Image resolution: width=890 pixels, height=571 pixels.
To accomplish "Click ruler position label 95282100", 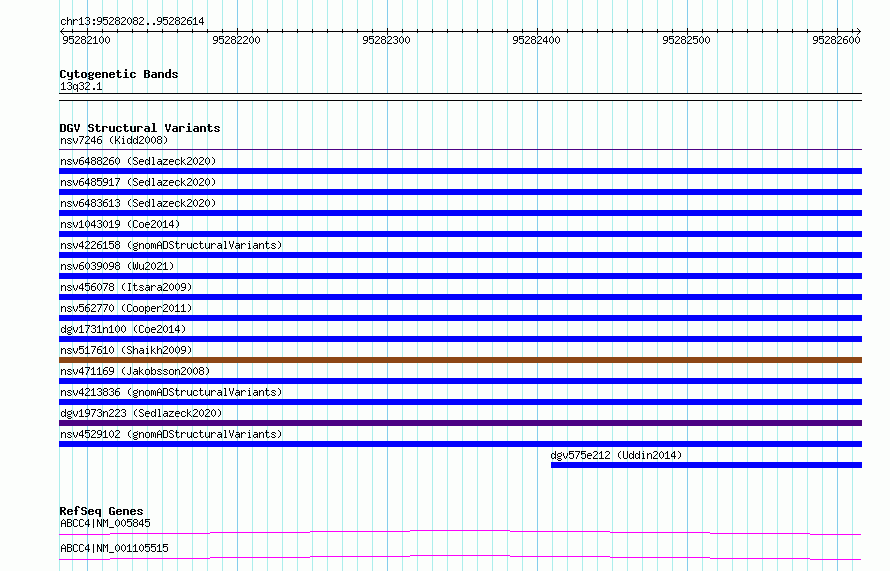I will (86, 40).
